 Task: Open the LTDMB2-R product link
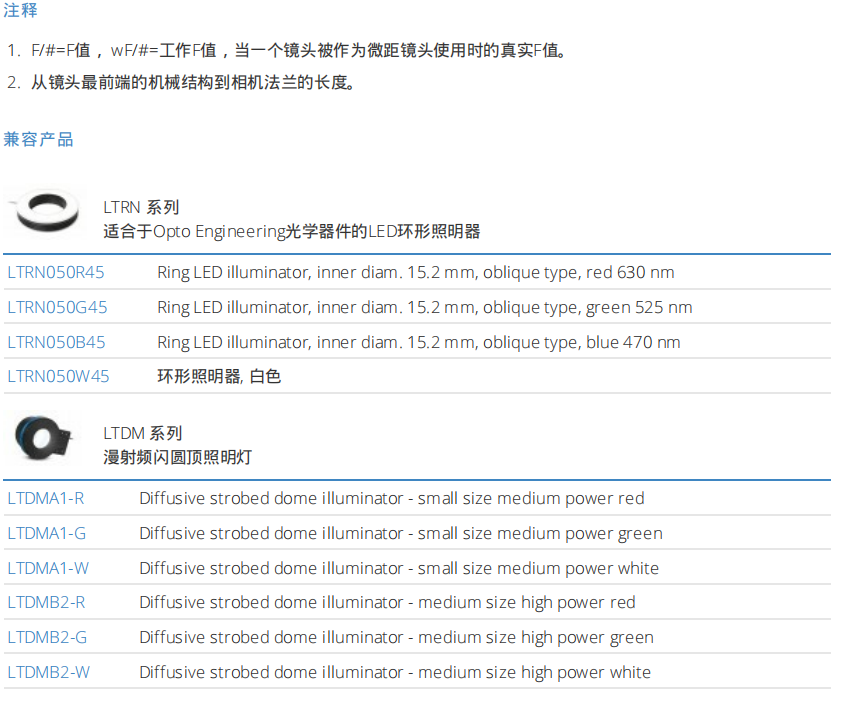(x=46, y=603)
